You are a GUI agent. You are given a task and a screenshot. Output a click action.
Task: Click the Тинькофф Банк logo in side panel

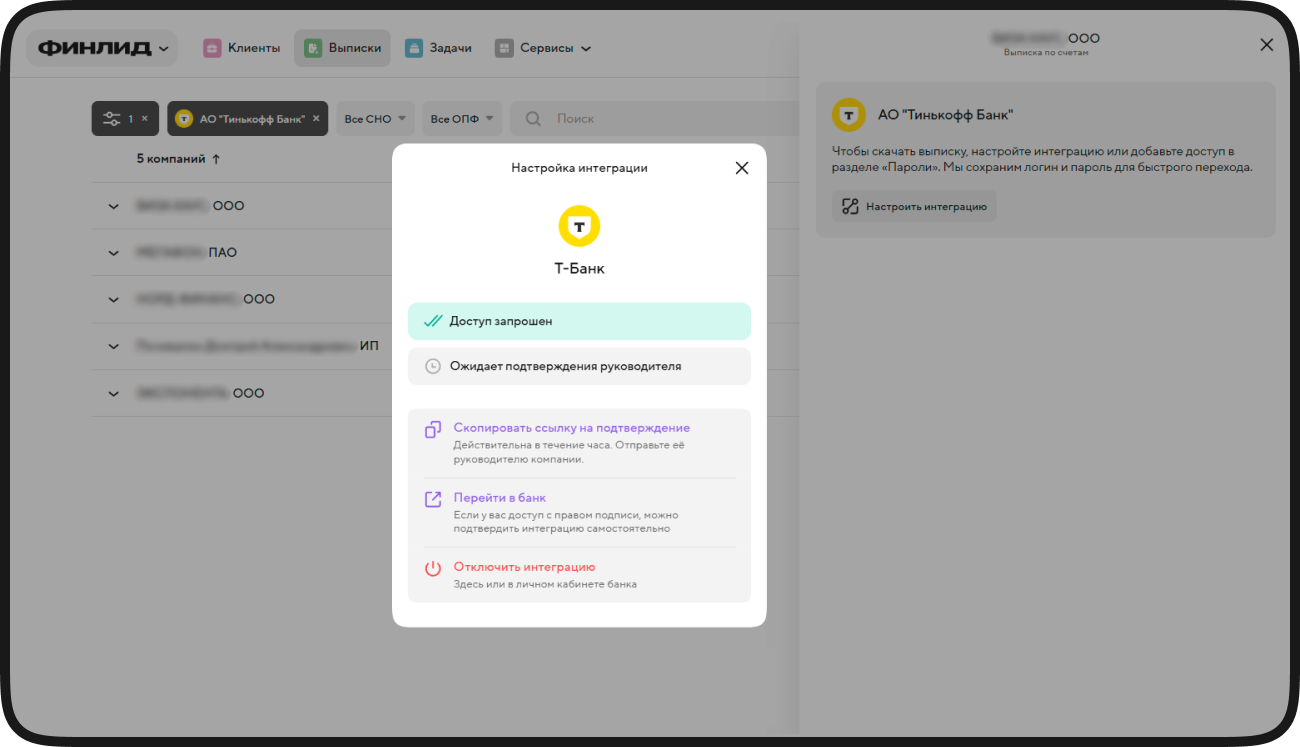coord(849,115)
